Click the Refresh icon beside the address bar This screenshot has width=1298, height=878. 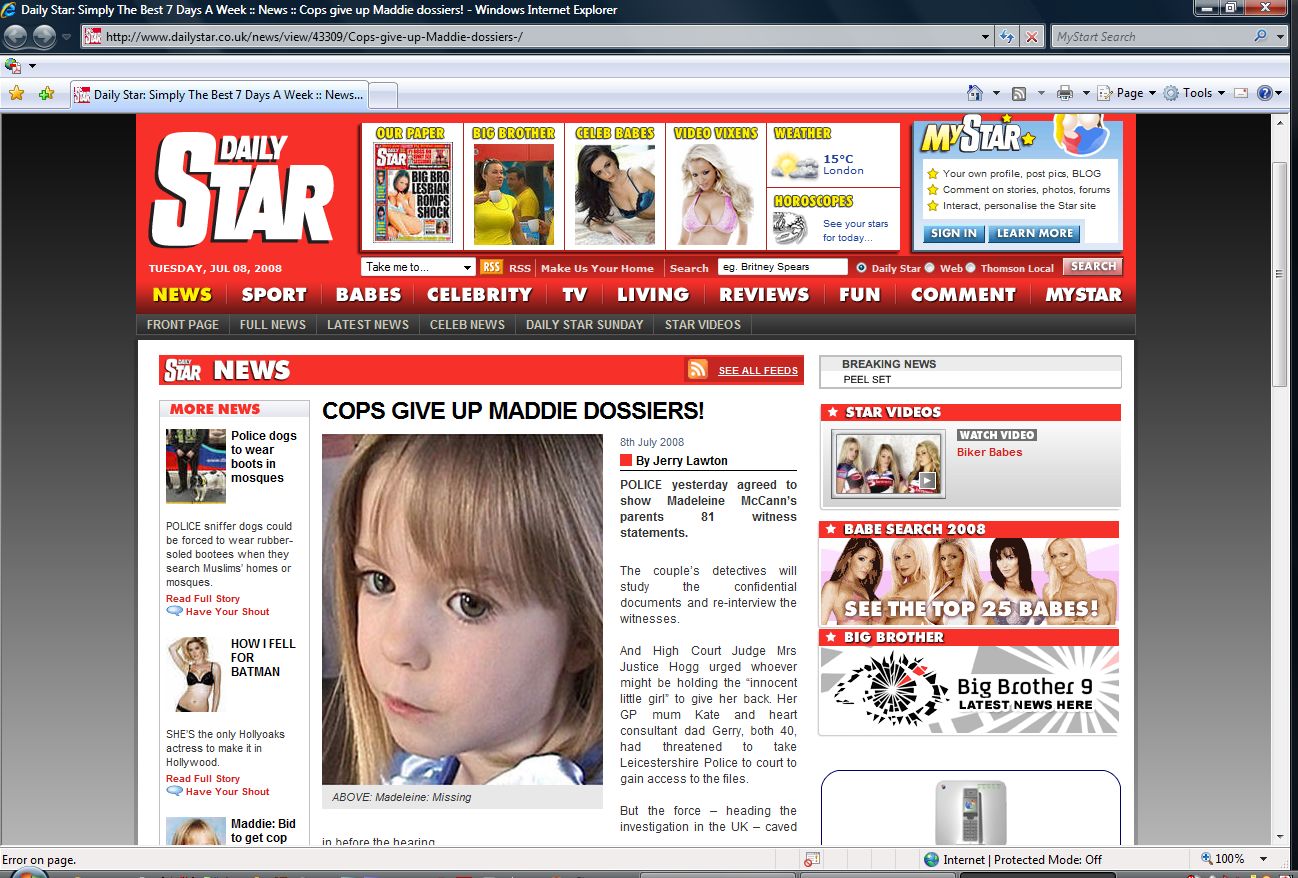coord(1008,37)
